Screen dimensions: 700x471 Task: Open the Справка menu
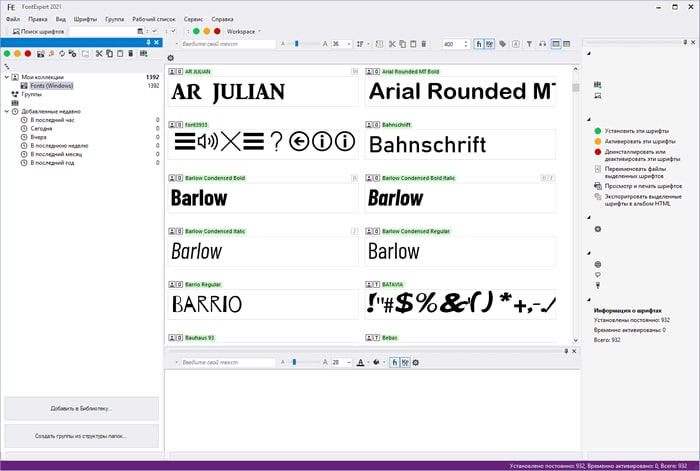pyautogui.click(x=222, y=19)
